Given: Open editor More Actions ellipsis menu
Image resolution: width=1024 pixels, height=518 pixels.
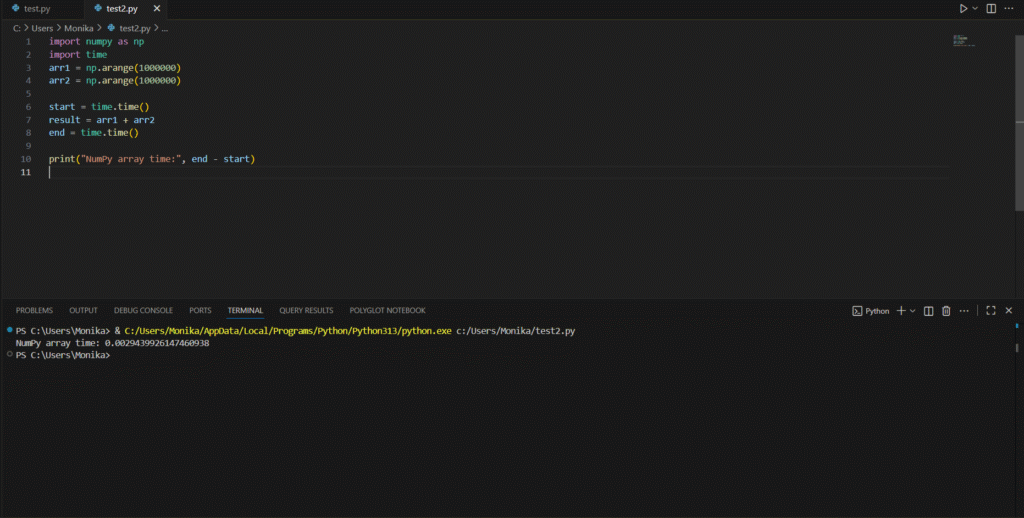Looking at the screenshot, I should (1010, 8).
